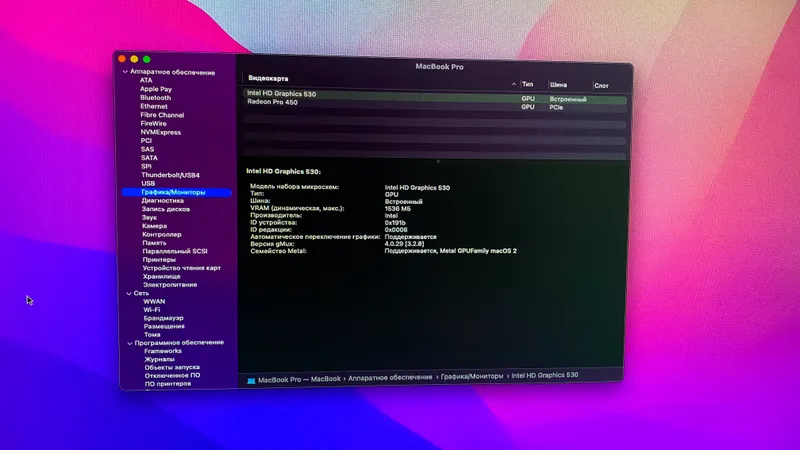Screen dimensions: 800x450
Task: Open Диагностика in the sidebar
Action: [x=162, y=201]
